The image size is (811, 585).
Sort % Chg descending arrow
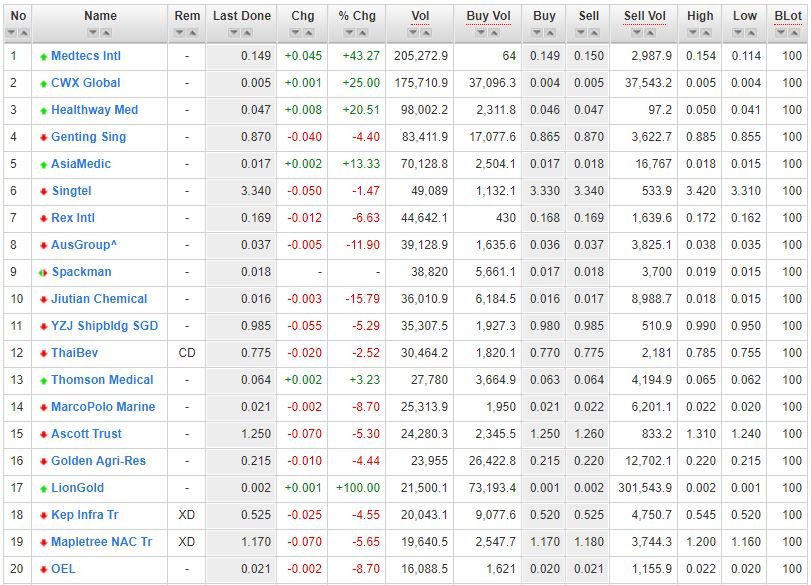pos(350,33)
